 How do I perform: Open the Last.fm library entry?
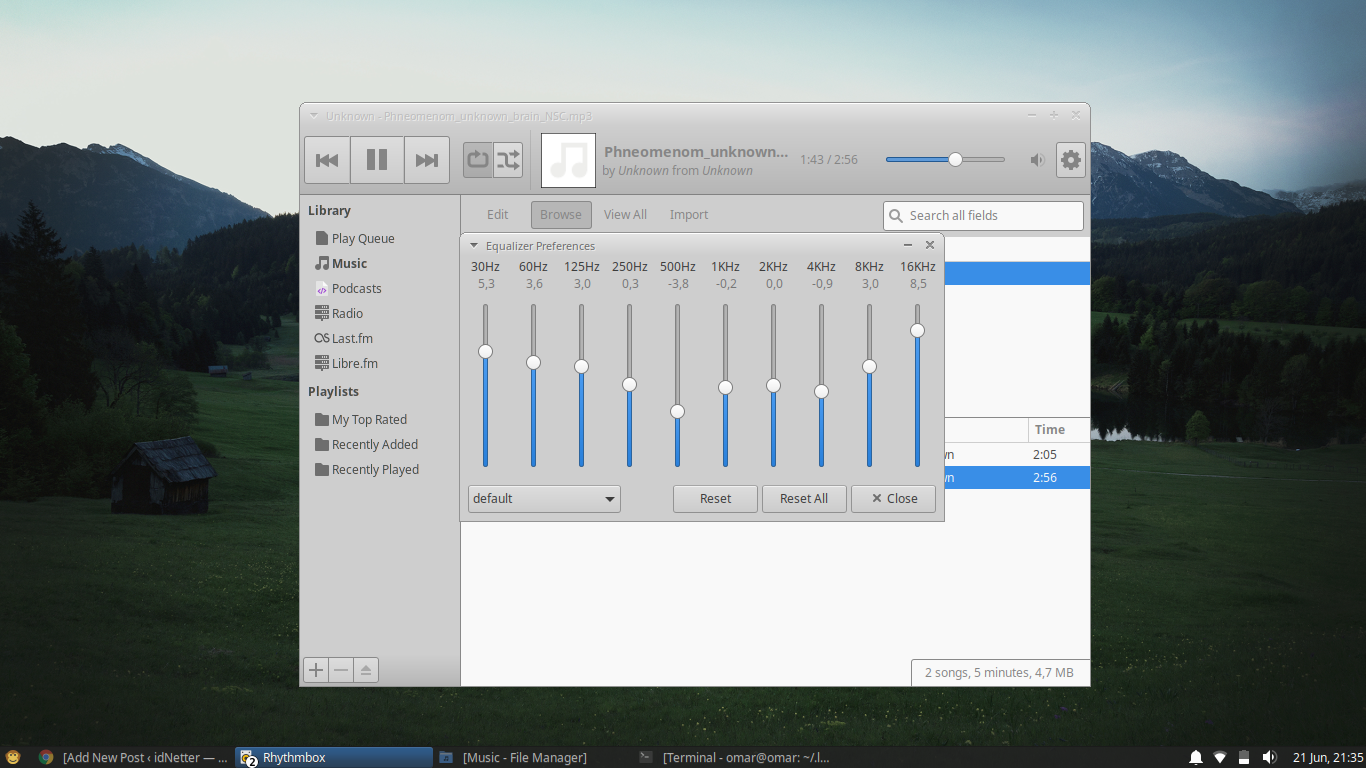(353, 338)
